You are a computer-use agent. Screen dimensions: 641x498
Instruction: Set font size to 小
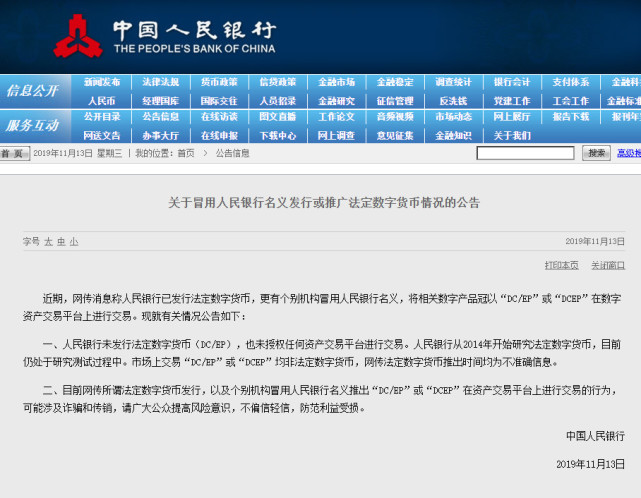pyautogui.click(x=74, y=242)
